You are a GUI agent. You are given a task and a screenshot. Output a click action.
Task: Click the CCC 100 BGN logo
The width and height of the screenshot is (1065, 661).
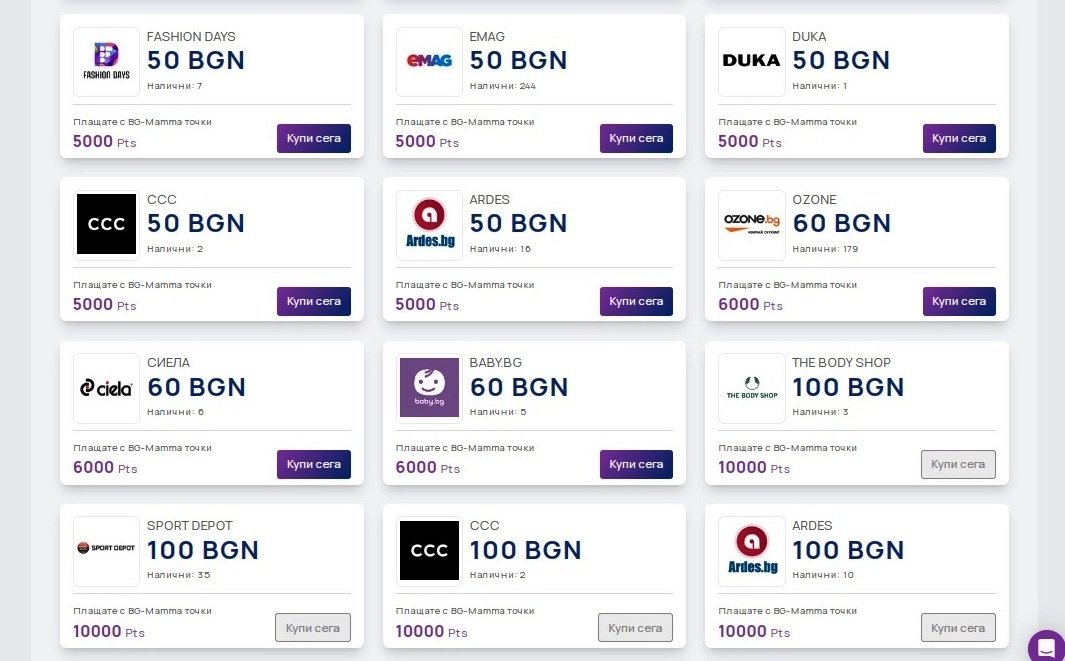[x=429, y=550]
